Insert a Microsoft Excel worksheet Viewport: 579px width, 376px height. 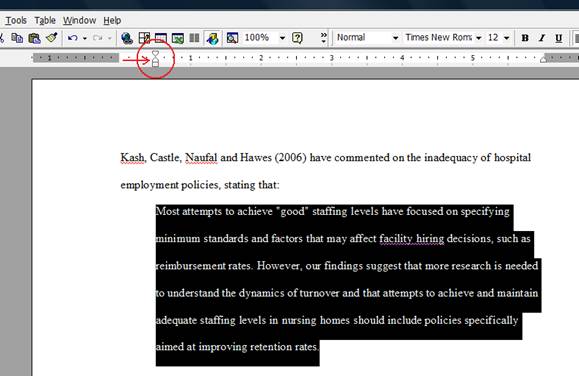[x=178, y=38]
